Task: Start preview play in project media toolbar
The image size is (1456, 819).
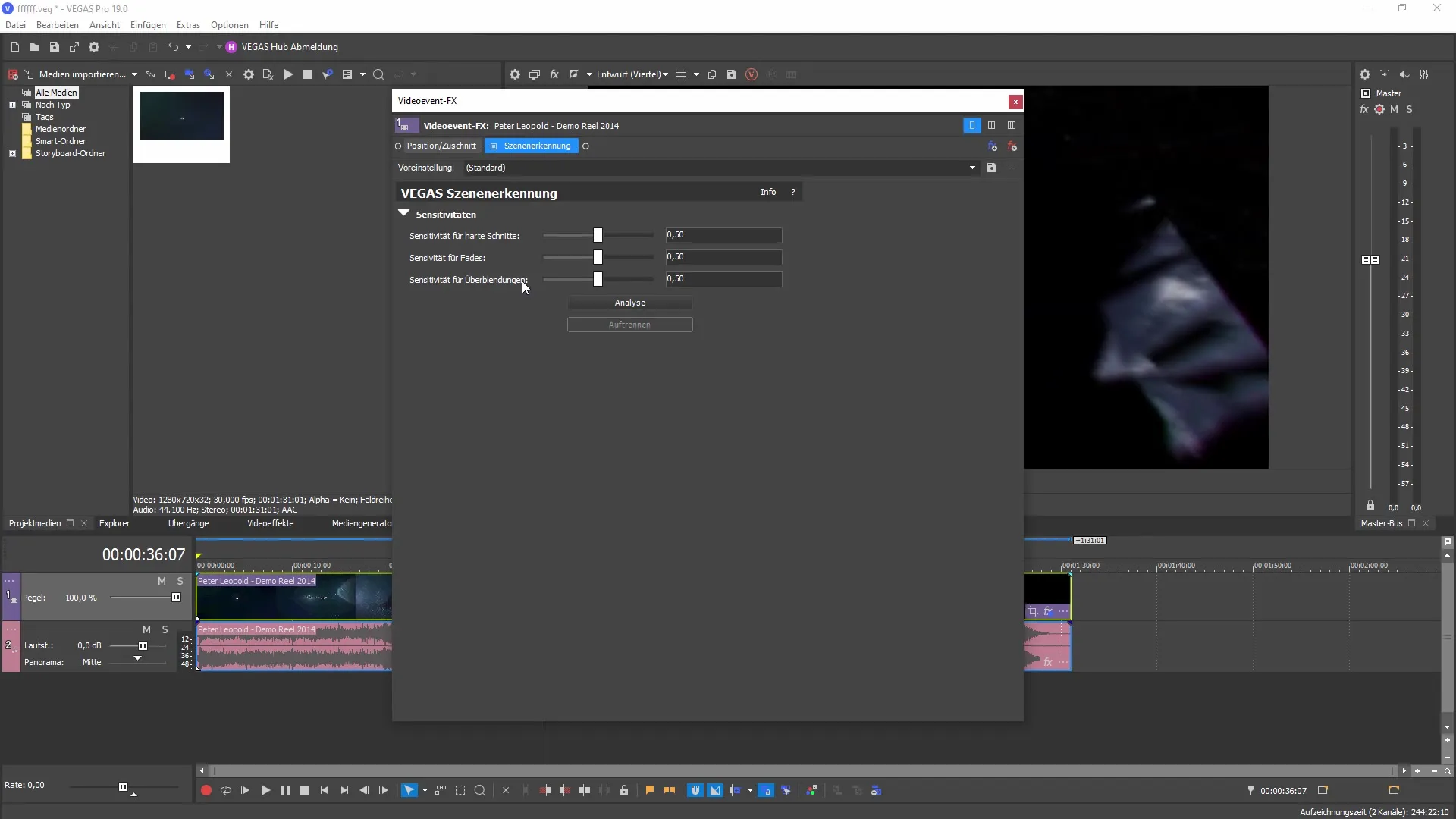Action: 288,74
